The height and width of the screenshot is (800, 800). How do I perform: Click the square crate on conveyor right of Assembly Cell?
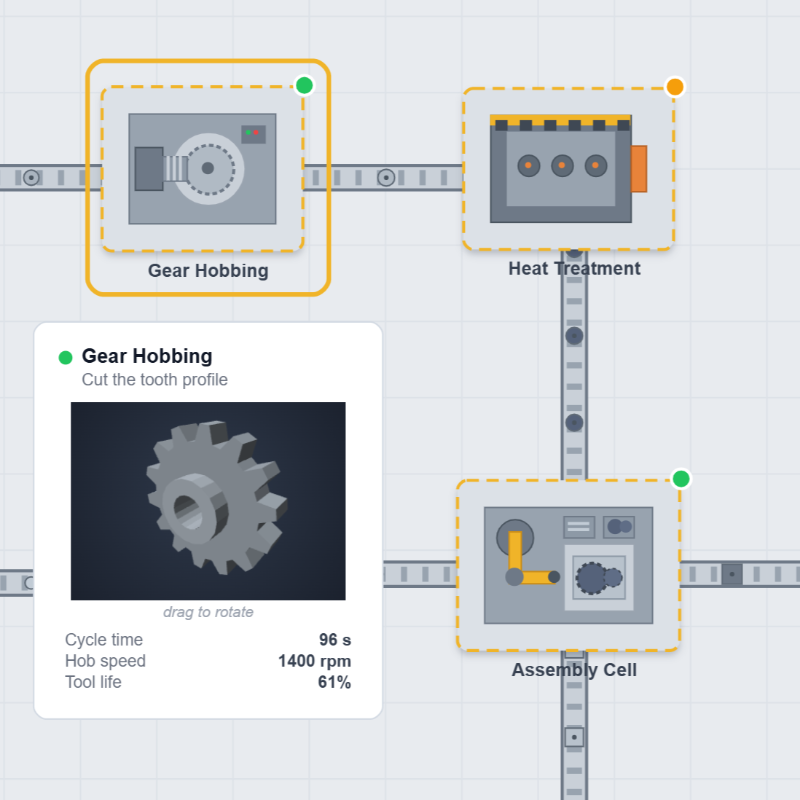732,574
